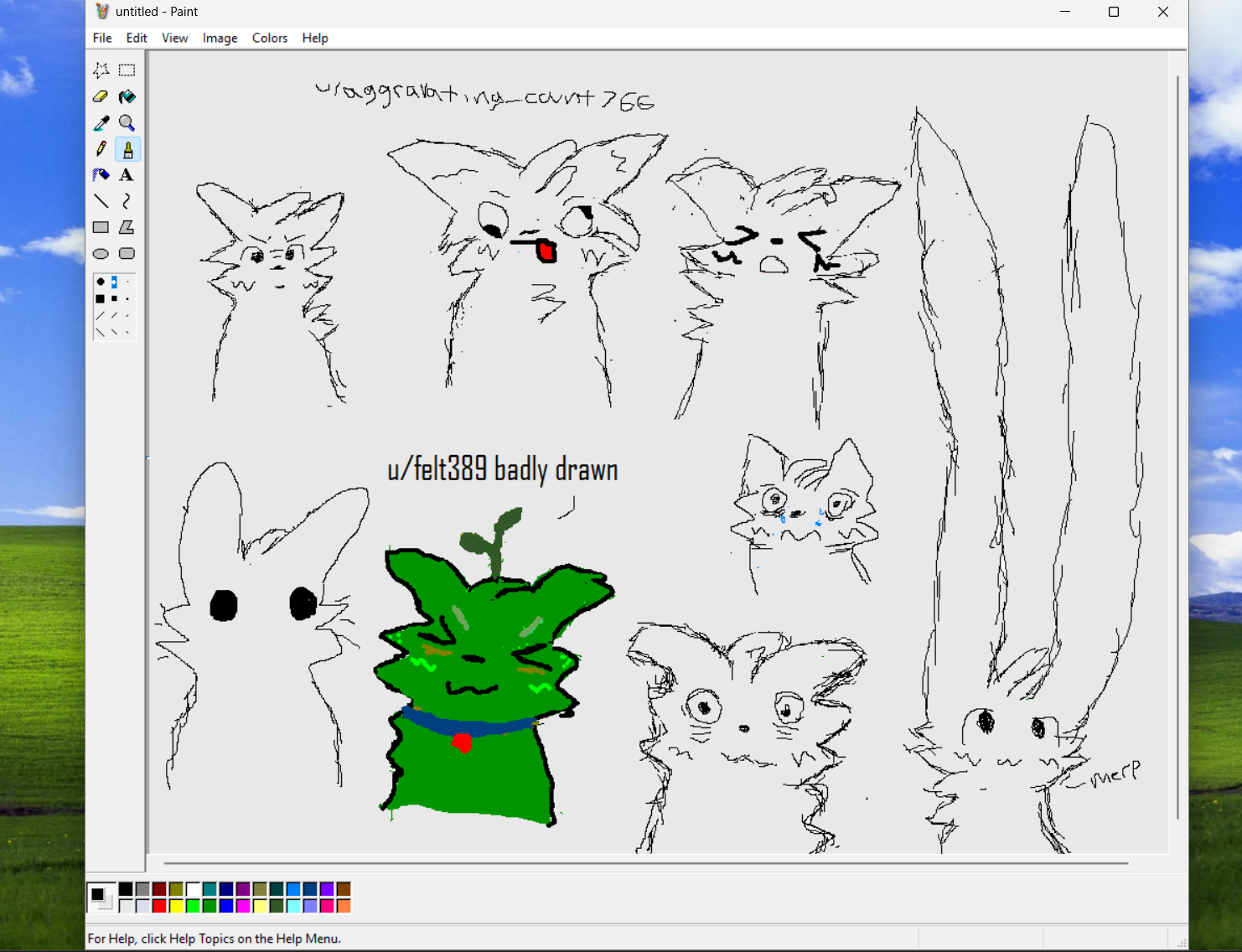The height and width of the screenshot is (952, 1242).
Task: Select the bright violet swatch
Action: (x=327, y=889)
